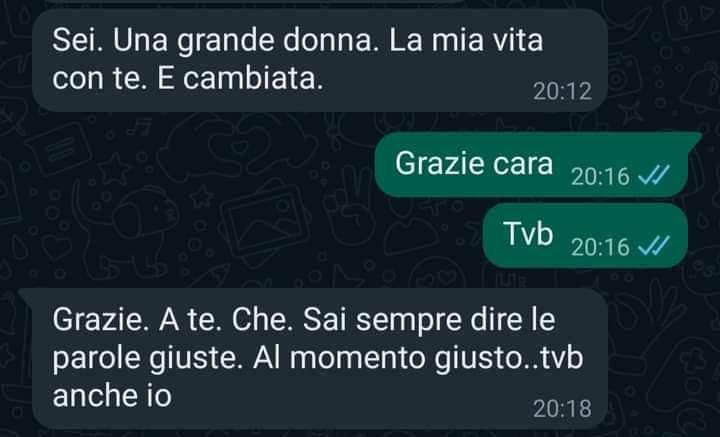Select the outgoing Grazie cara message
The image size is (720, 437).
[x=532, y=165]
